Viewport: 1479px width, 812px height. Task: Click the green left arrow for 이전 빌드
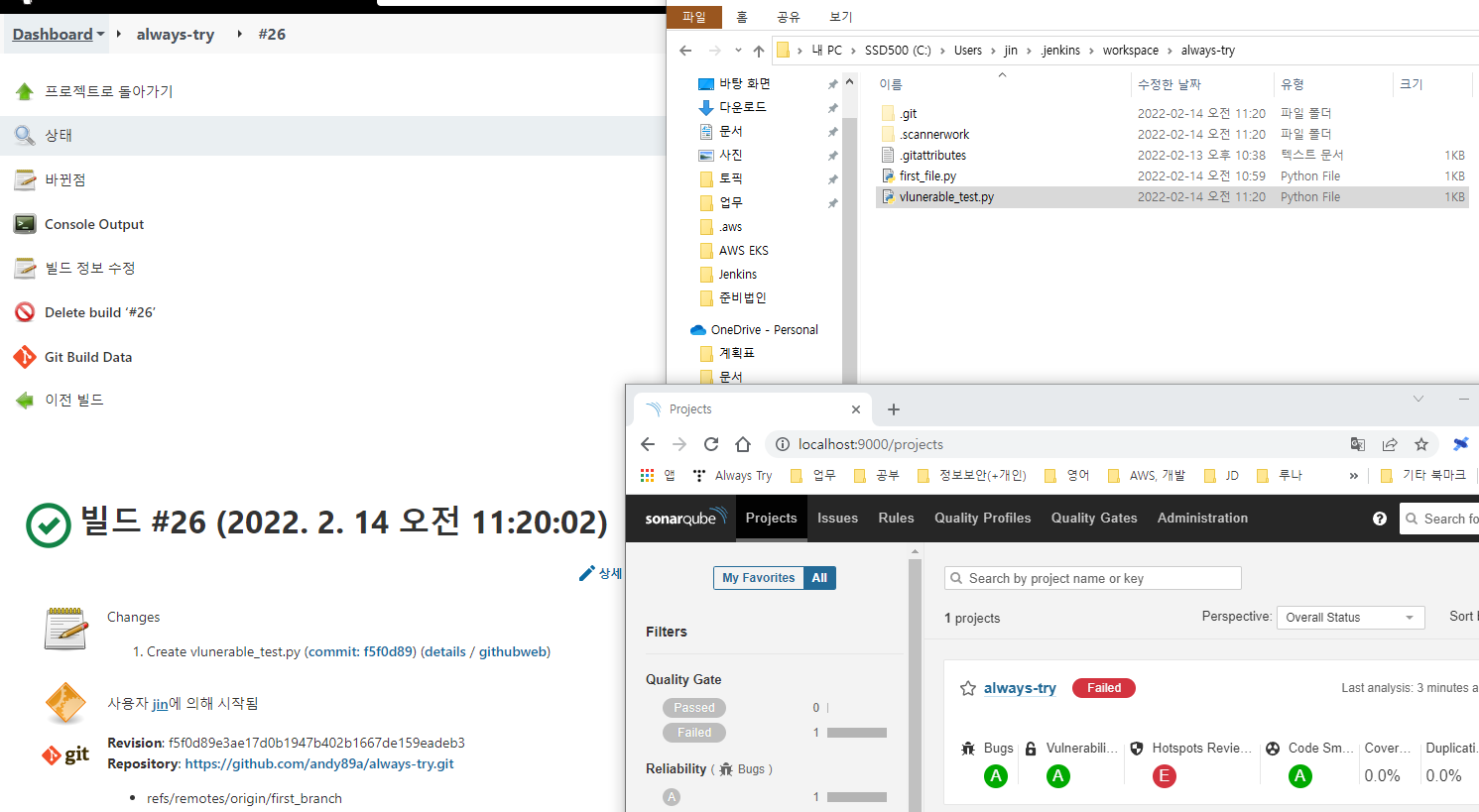[x=25, y=401]
